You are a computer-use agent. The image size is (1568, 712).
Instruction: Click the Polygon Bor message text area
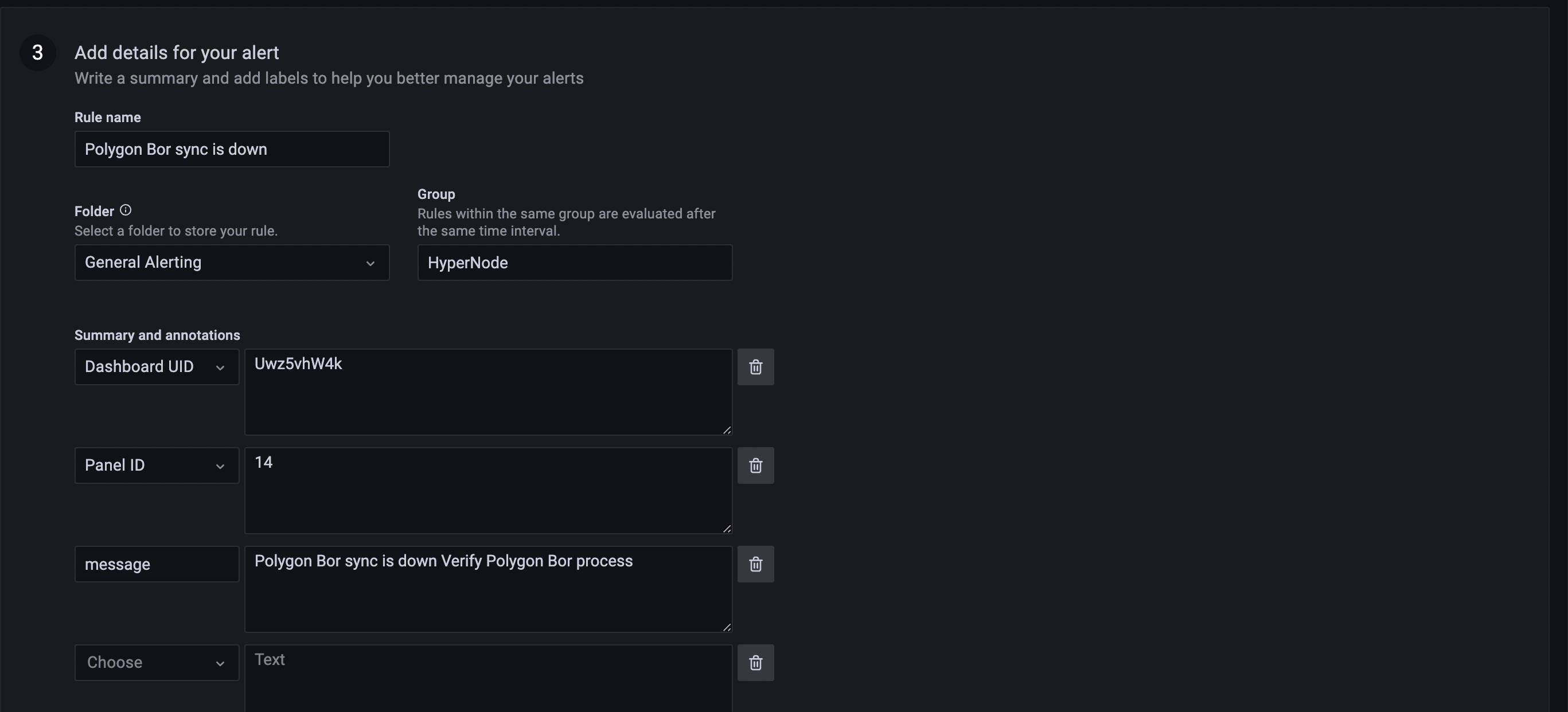point(487,589)
